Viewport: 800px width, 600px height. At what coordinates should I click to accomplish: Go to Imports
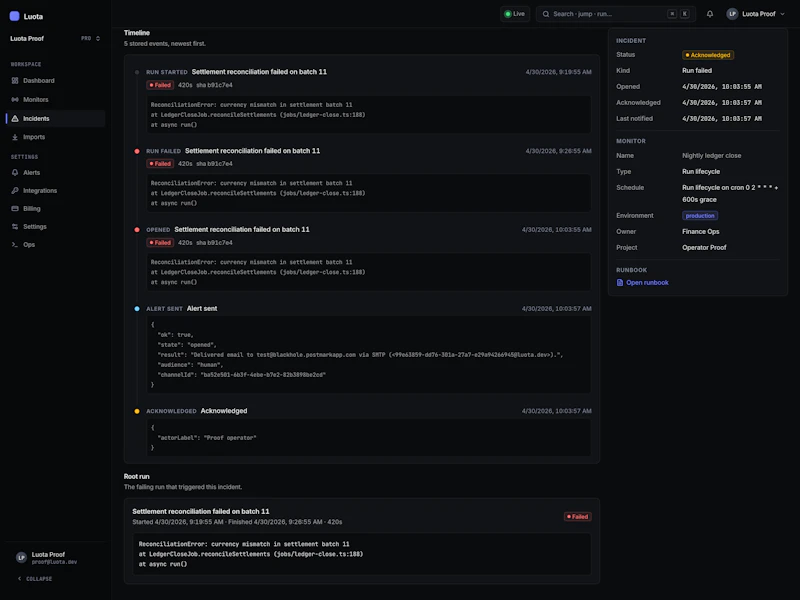(x=56, y=137)
